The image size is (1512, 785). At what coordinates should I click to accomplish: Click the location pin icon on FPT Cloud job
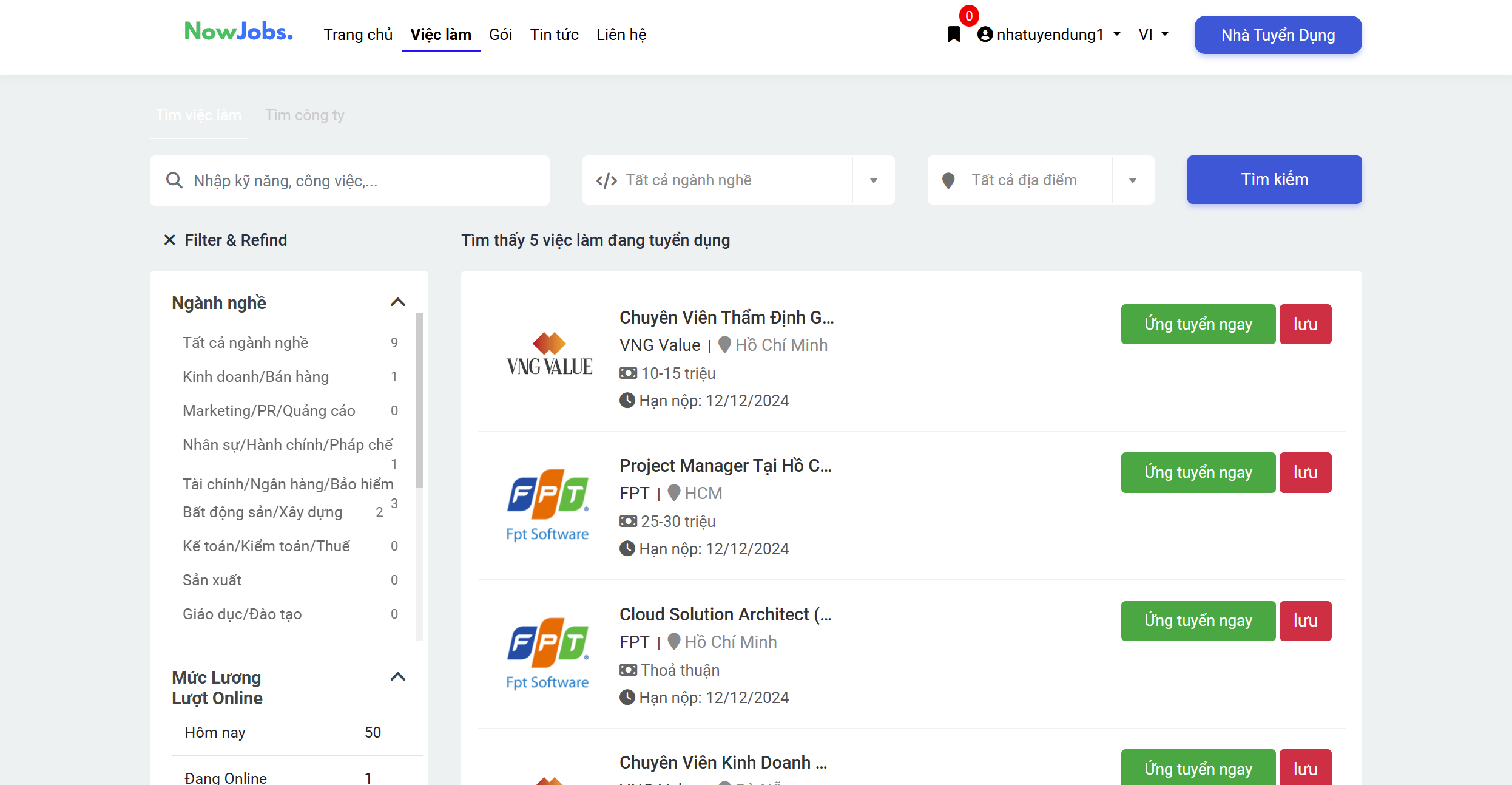coord(673,641)
